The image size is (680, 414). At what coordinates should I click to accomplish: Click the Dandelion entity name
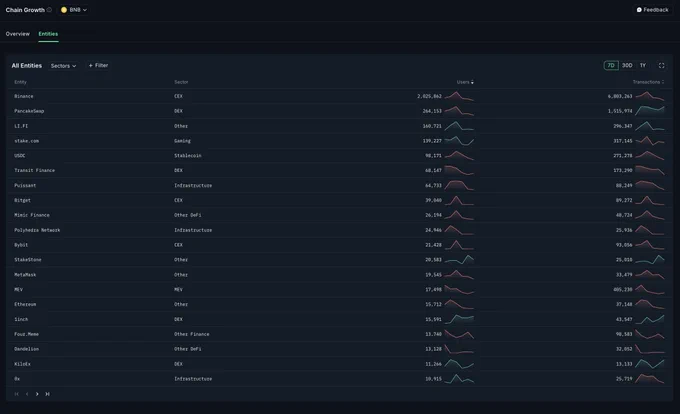26,349
